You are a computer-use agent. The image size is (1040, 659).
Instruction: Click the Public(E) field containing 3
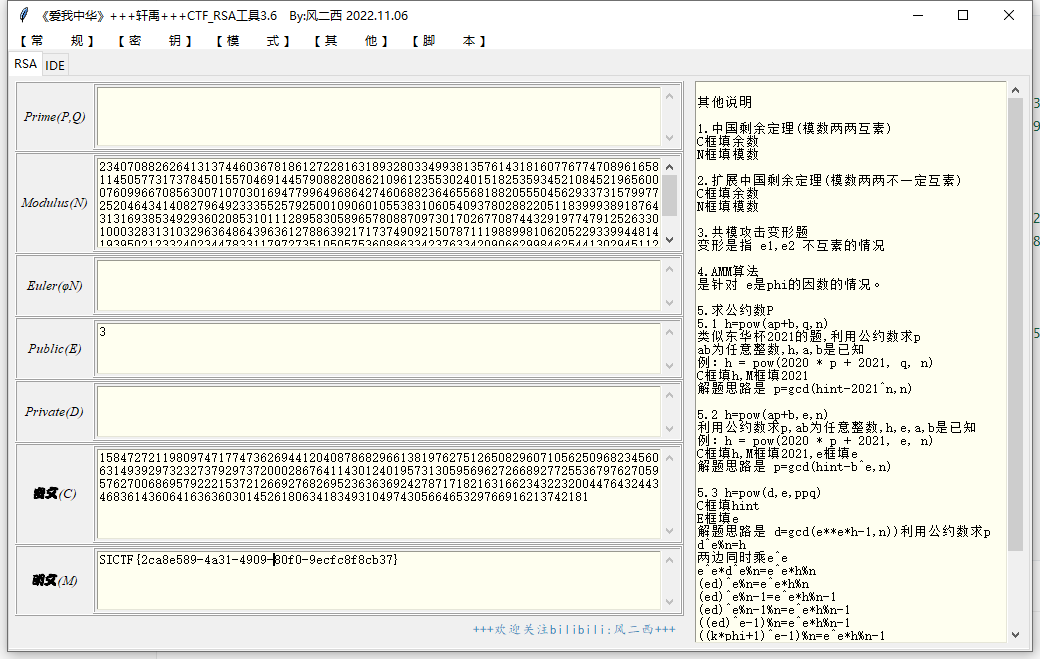point(378,348)
